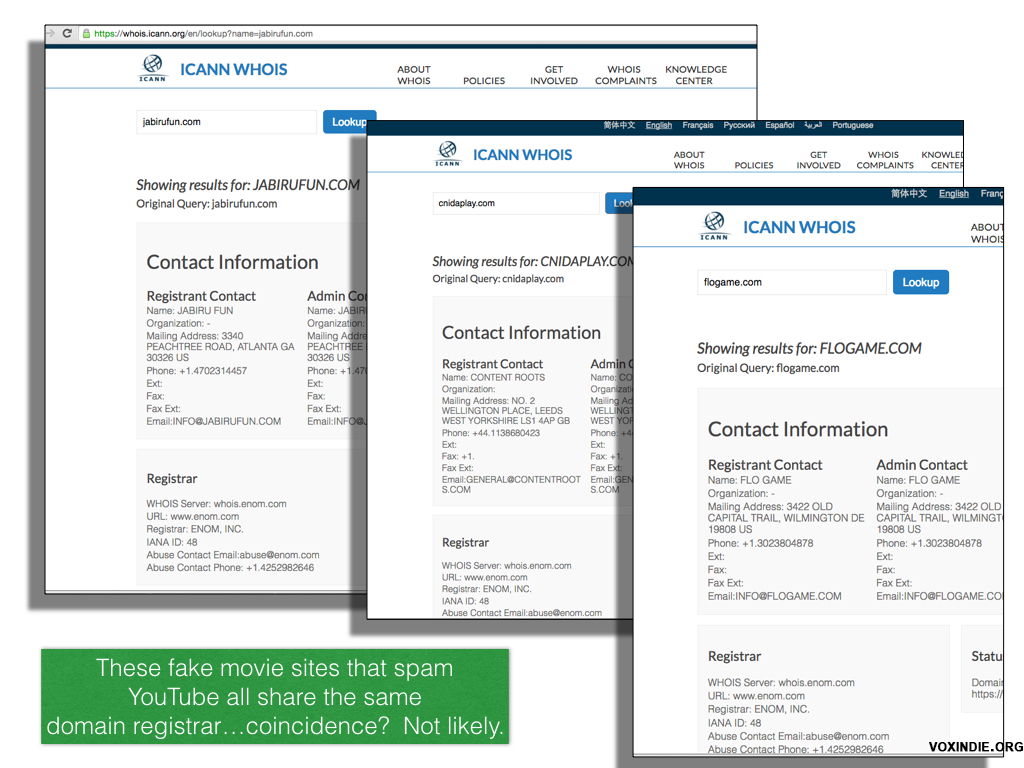Open WHOIS COMPLAINTS in jabirufun window
Screen dimensions: 1024x768
click(626, 75)
